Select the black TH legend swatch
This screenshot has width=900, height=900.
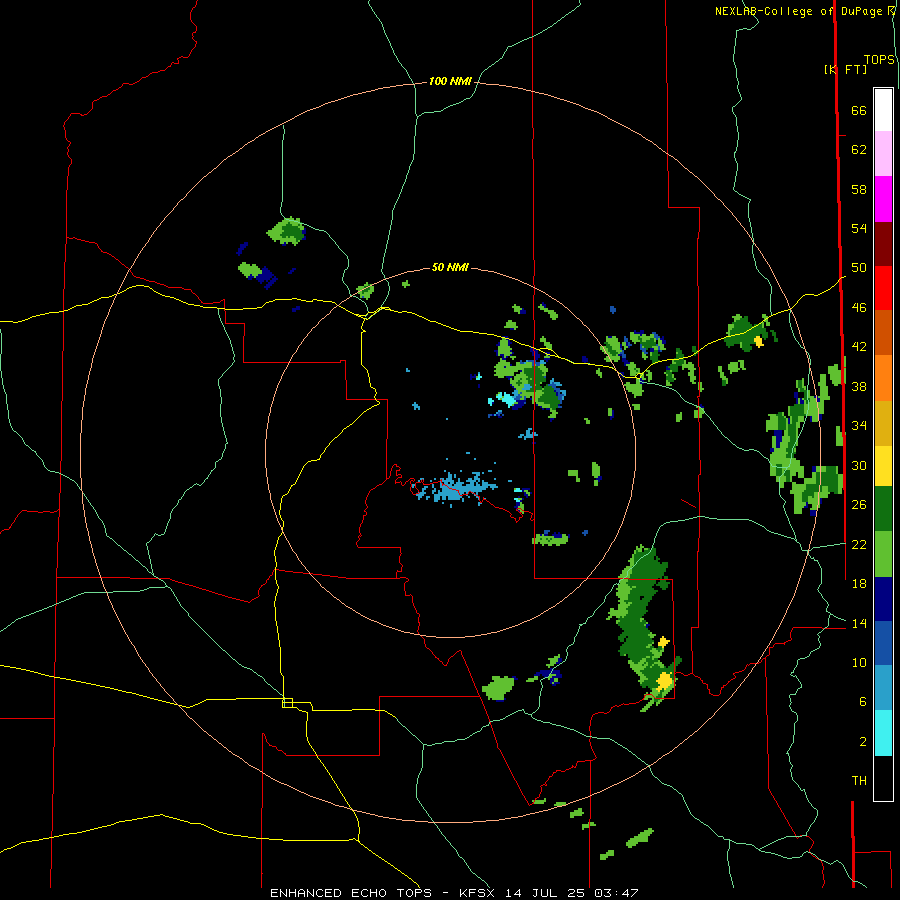tap(883, 778)
